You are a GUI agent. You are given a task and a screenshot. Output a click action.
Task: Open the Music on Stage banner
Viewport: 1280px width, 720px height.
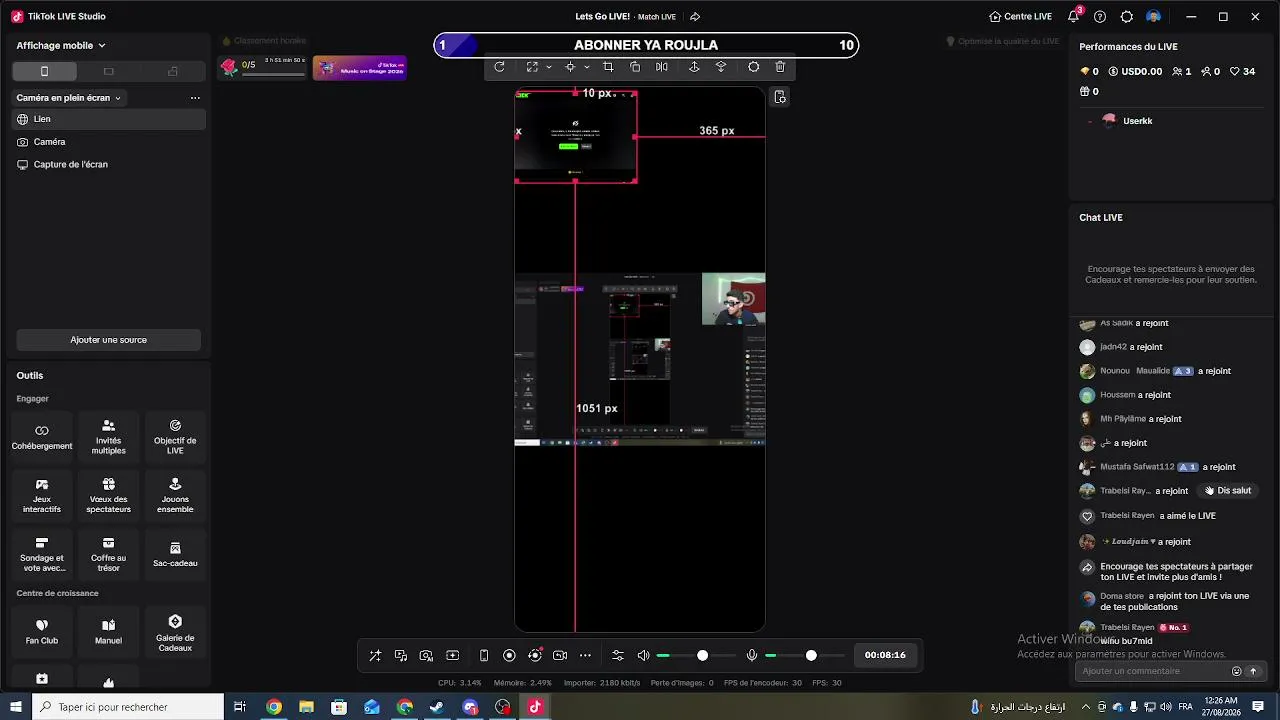tap(360, 67)
